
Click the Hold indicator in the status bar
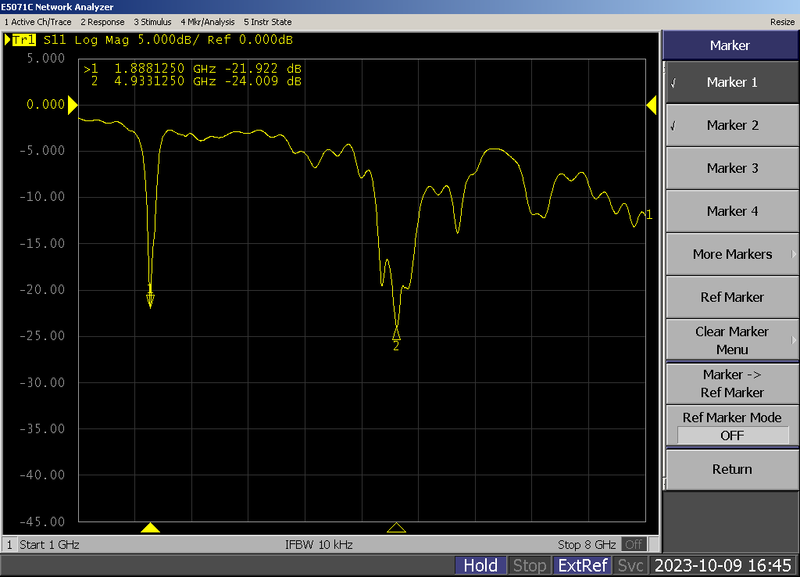click(x=481, y=565)
